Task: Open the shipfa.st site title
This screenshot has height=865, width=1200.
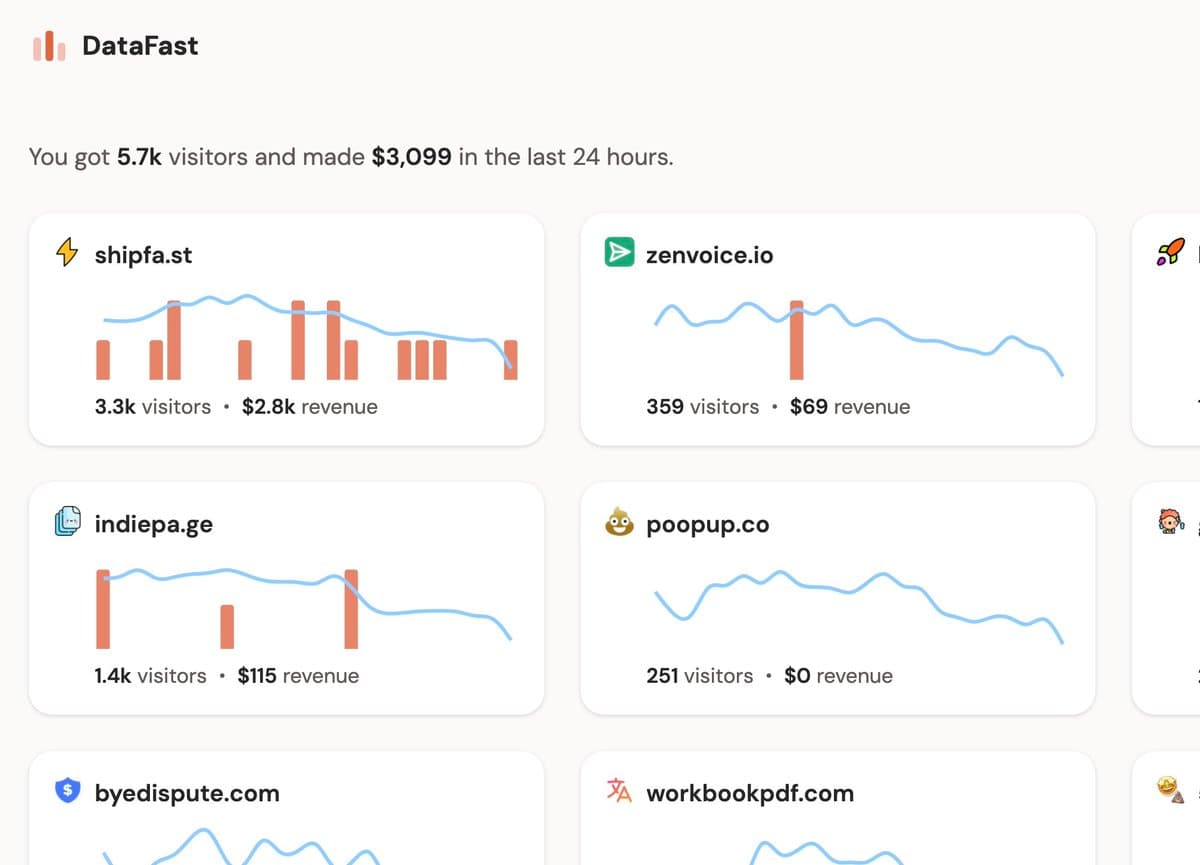Action: coord(143,255)
